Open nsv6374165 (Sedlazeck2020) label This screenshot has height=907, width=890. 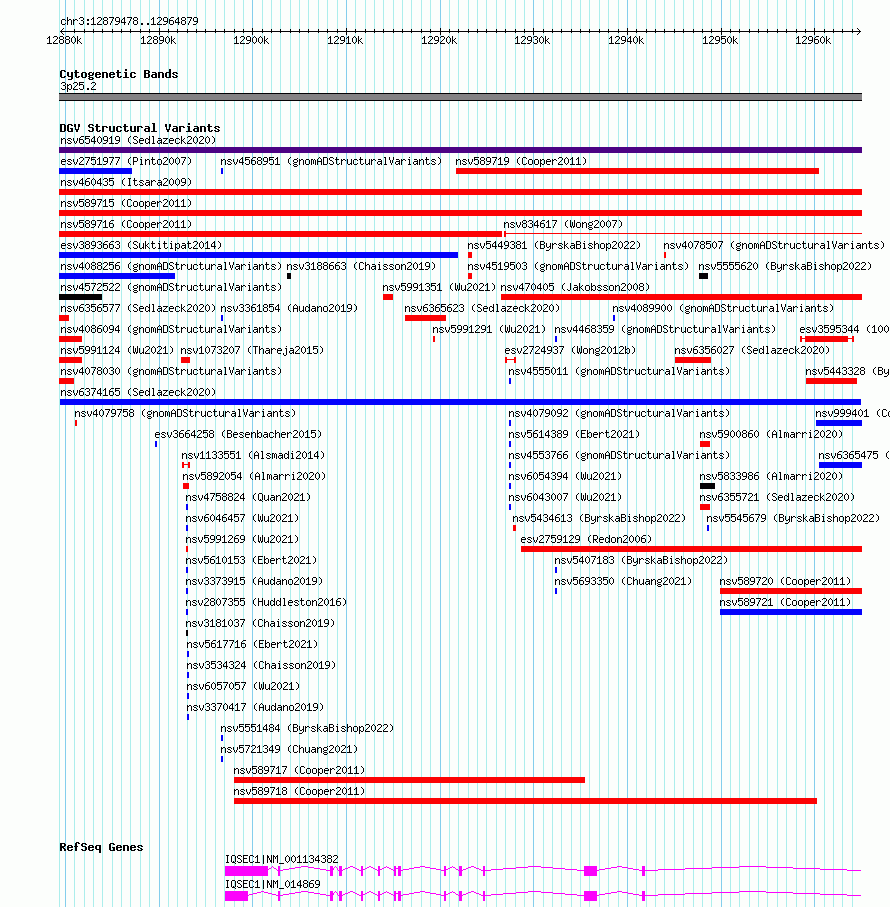pos(138,392)
